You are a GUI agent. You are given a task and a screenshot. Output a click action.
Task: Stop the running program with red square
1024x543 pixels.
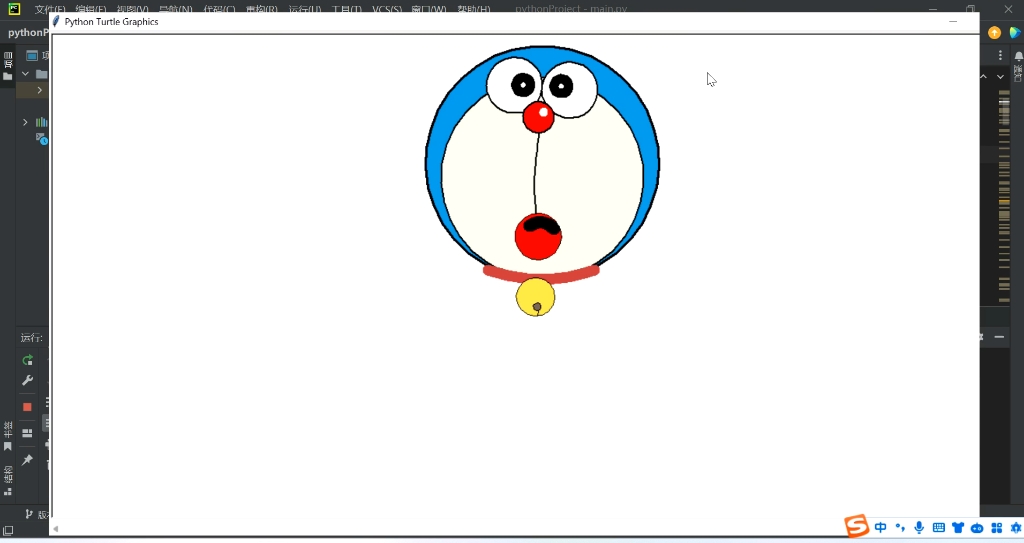27,407
